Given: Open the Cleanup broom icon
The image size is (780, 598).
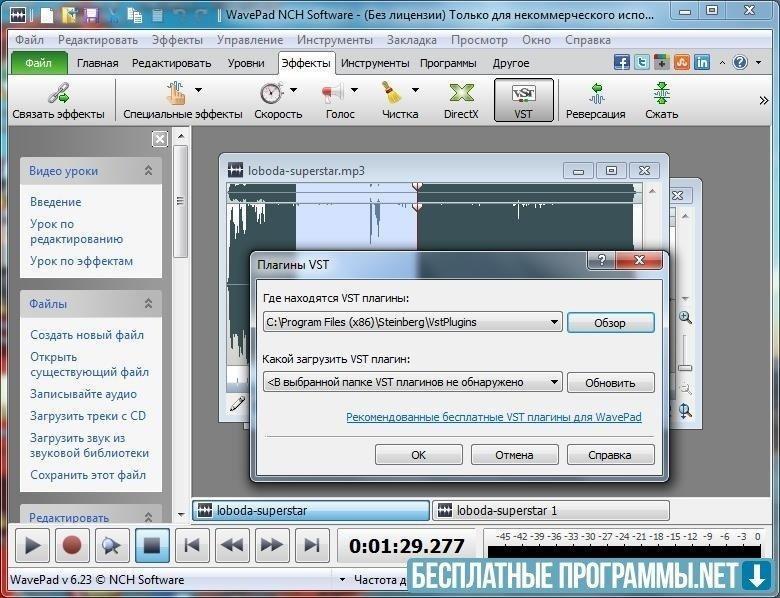Looking at the screenshot, I should tap(392, 93).
